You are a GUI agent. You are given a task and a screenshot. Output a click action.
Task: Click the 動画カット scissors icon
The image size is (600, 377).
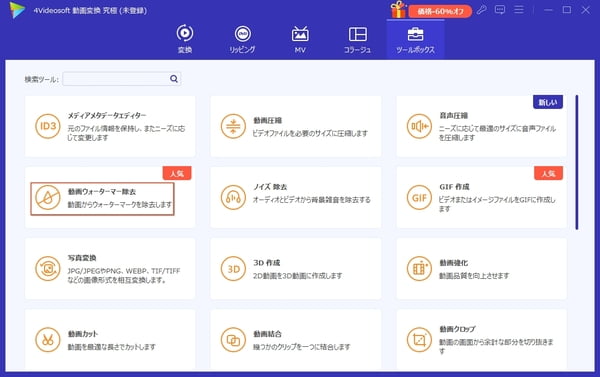click(x=48, y=339)
